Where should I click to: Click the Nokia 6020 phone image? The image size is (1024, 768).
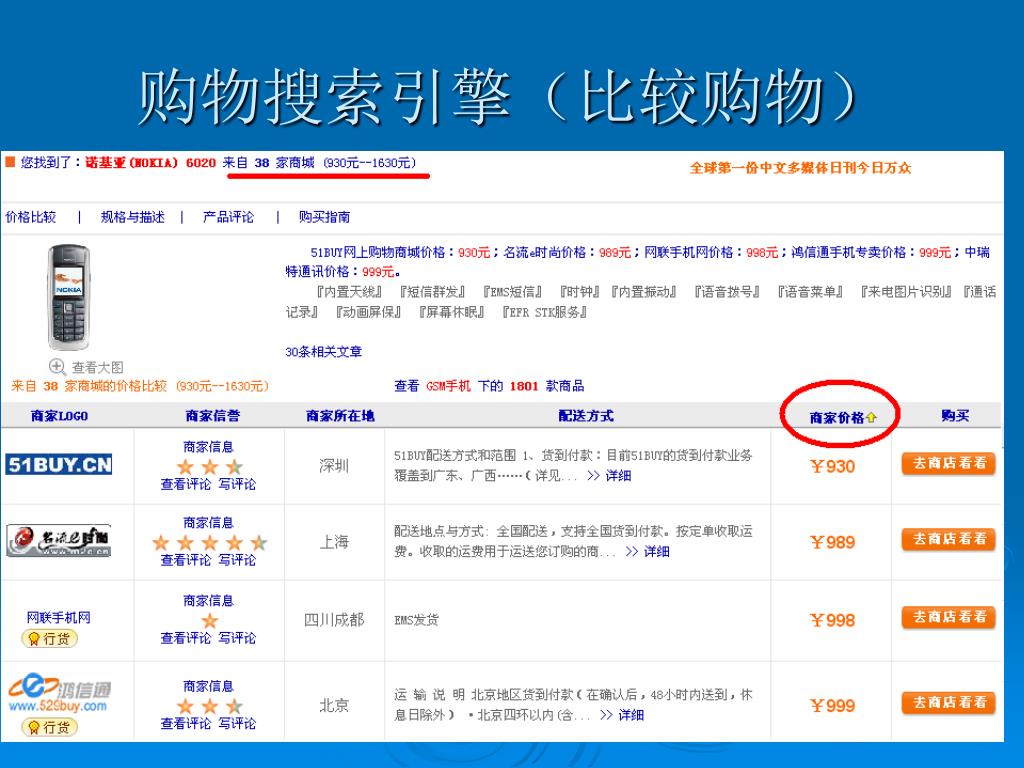pos(69,297)
